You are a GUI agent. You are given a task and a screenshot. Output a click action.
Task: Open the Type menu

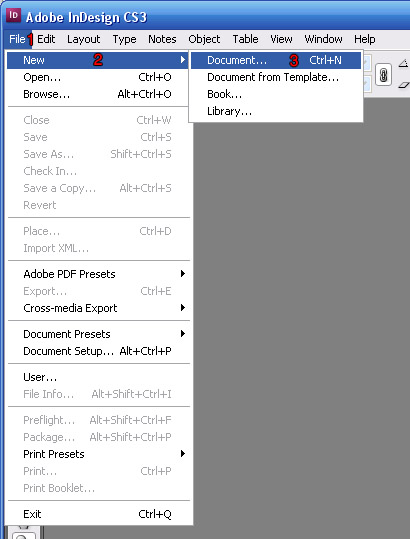click(124, 39)
